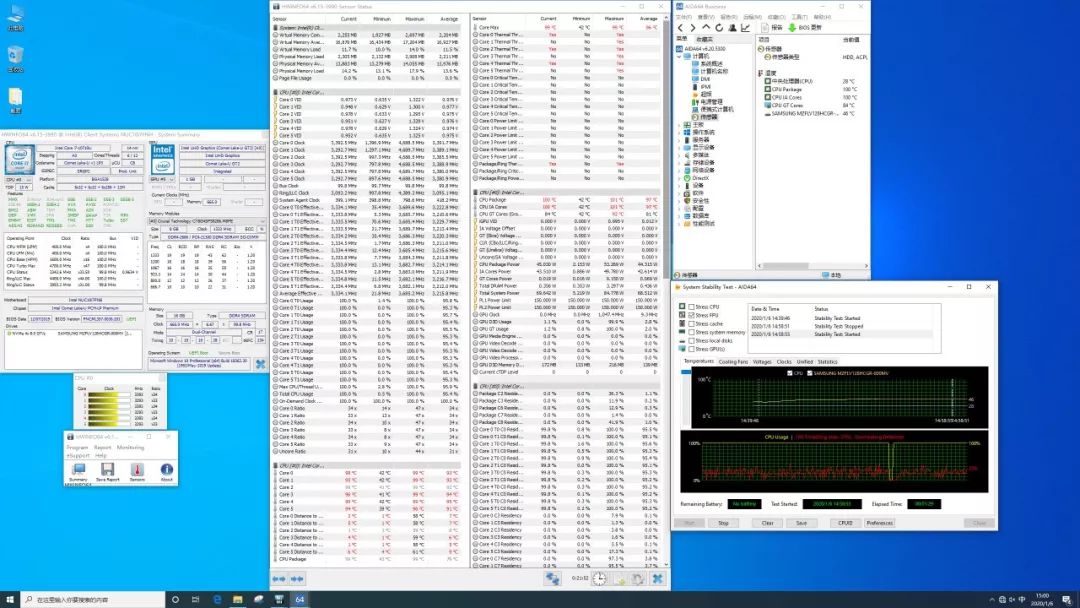
Task: Uncheck the Stress FPU option
Action: tap(692, 315)
